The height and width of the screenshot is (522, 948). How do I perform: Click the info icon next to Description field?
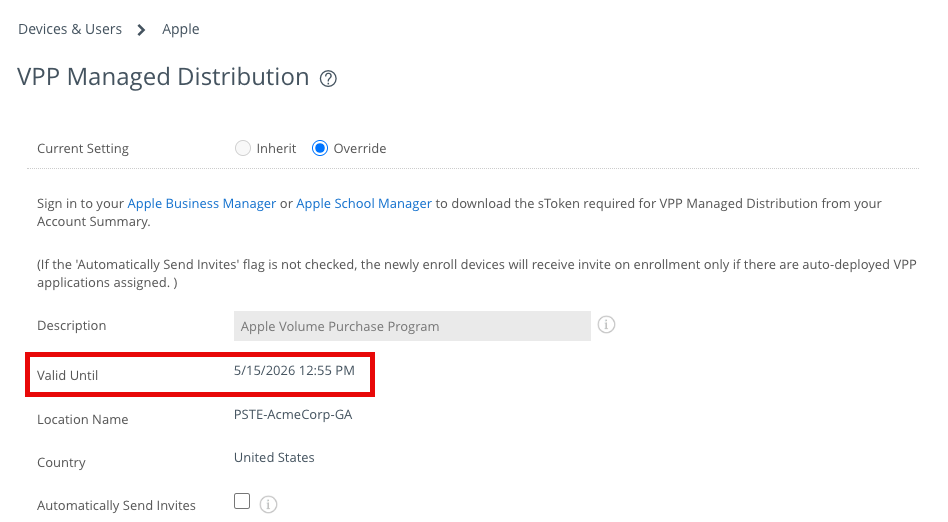click(x=606, y=325)
